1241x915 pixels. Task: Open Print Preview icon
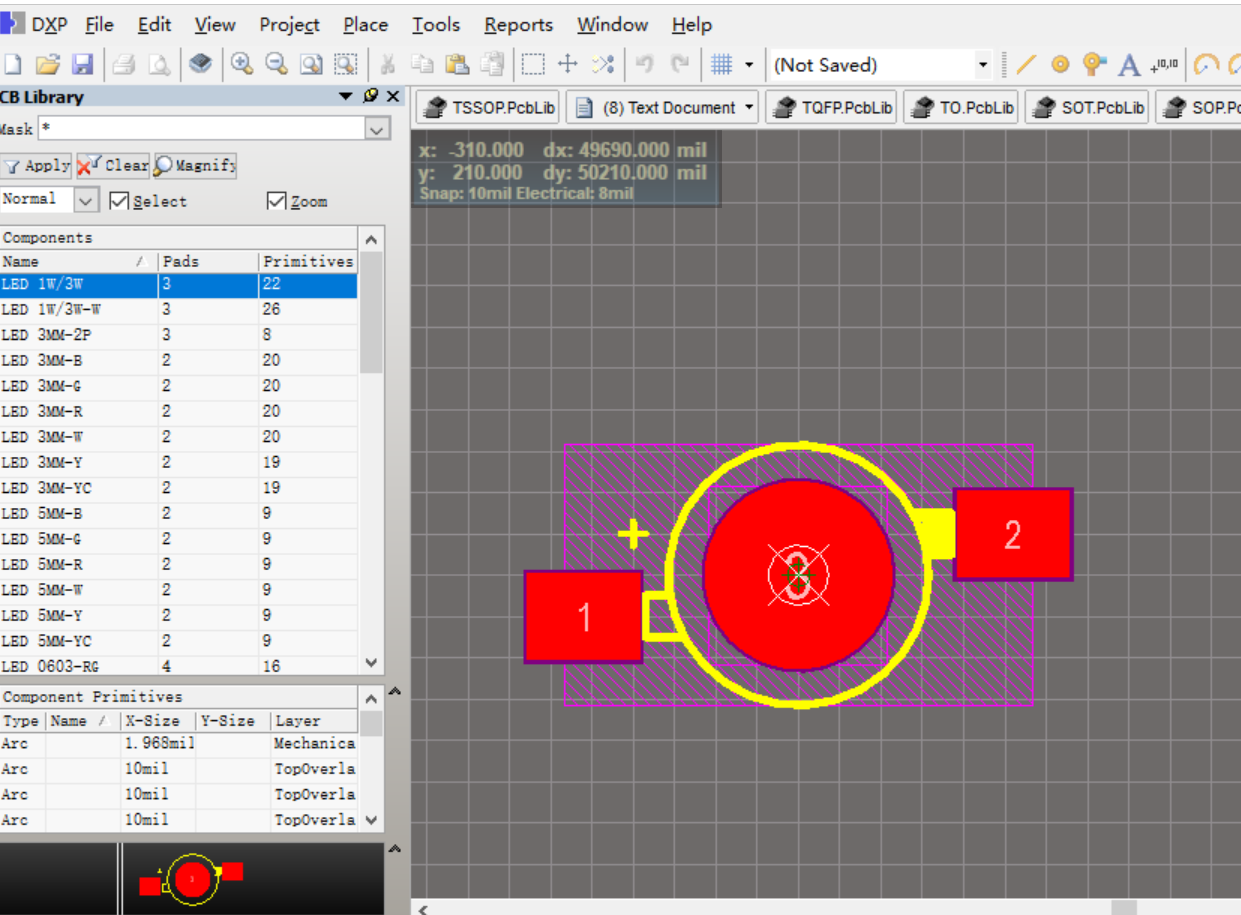(159, 65)
